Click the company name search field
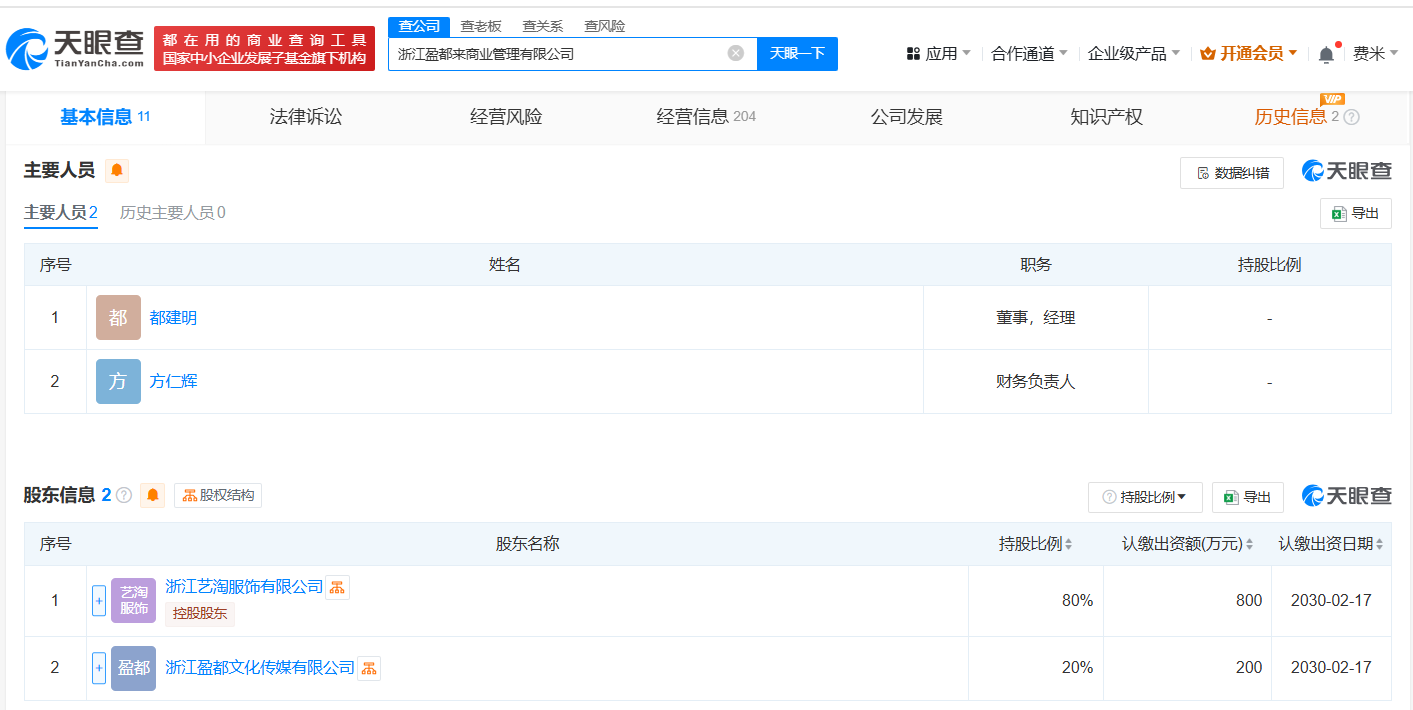This screenshot has height=710, width=1413. [555, 54]
